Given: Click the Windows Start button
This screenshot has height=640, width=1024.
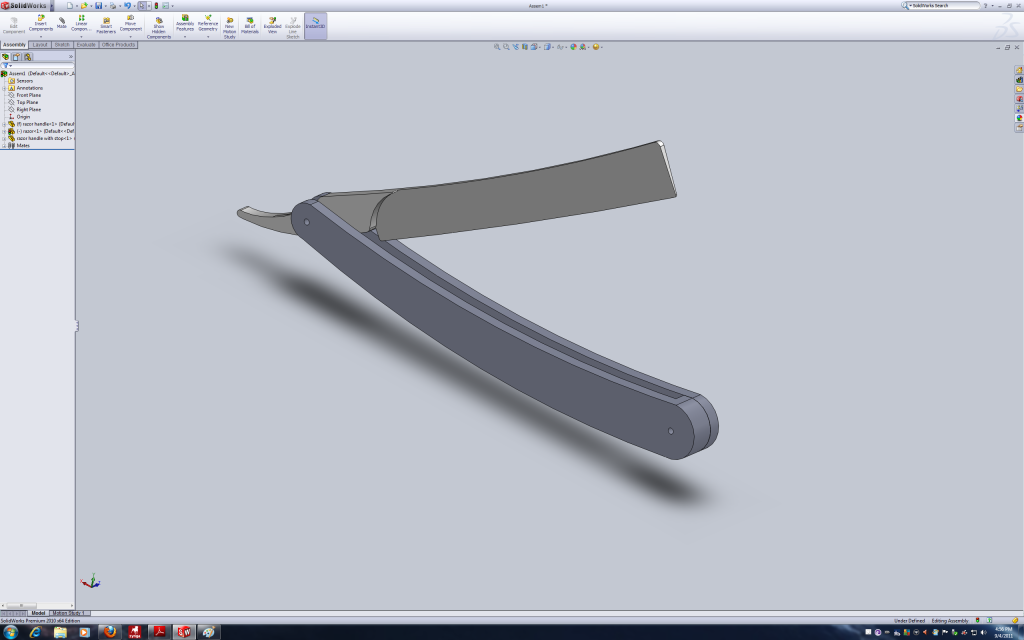Looking at the screenshot, I should coord(10,632).
